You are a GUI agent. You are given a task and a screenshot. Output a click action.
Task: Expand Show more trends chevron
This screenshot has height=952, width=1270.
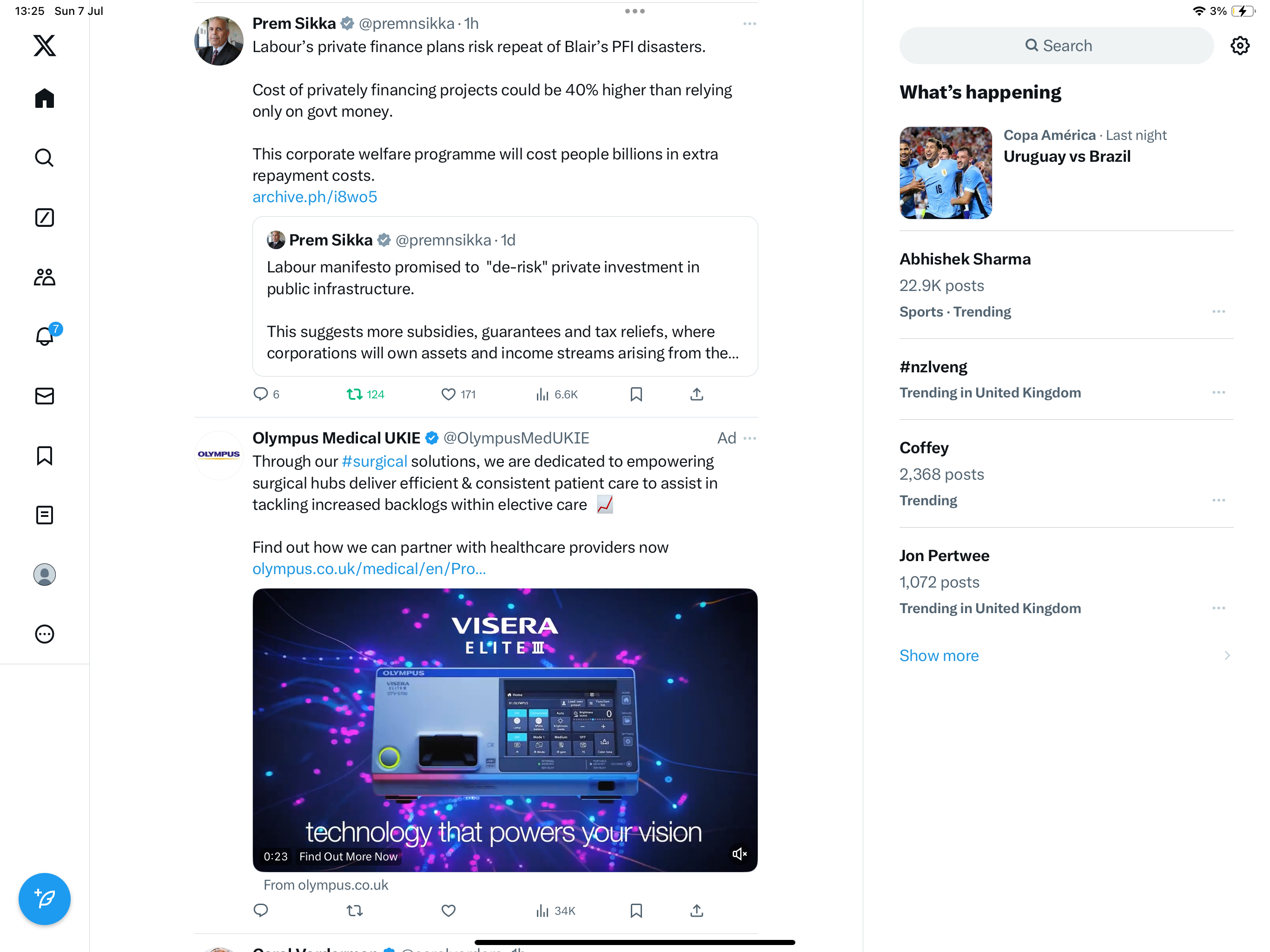[x=1226, y=656]
